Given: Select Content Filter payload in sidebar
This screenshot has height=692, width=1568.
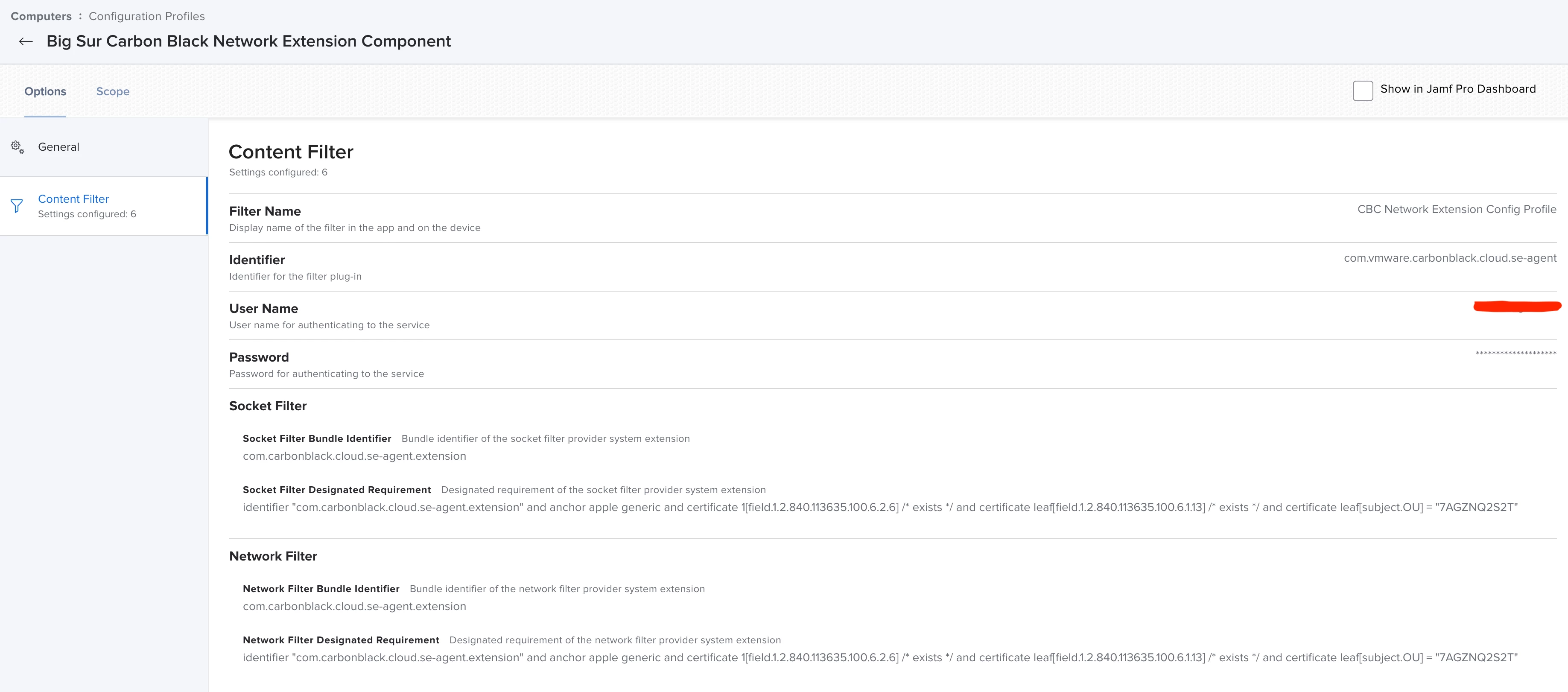Looking at the screenshot, I should 73,199.
